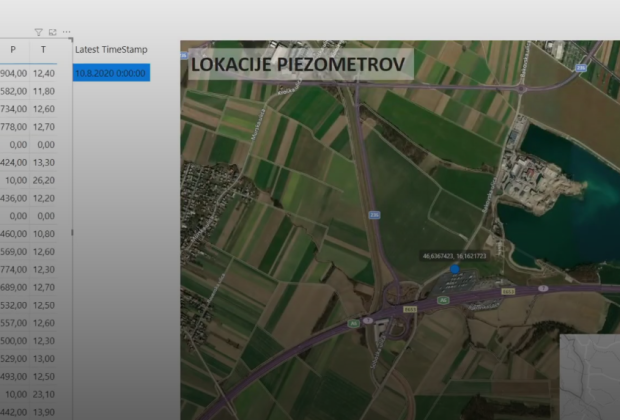Click the 230 road shield on the map
The height and width of the screenshot is (420, 620).
tap(375, 214)
